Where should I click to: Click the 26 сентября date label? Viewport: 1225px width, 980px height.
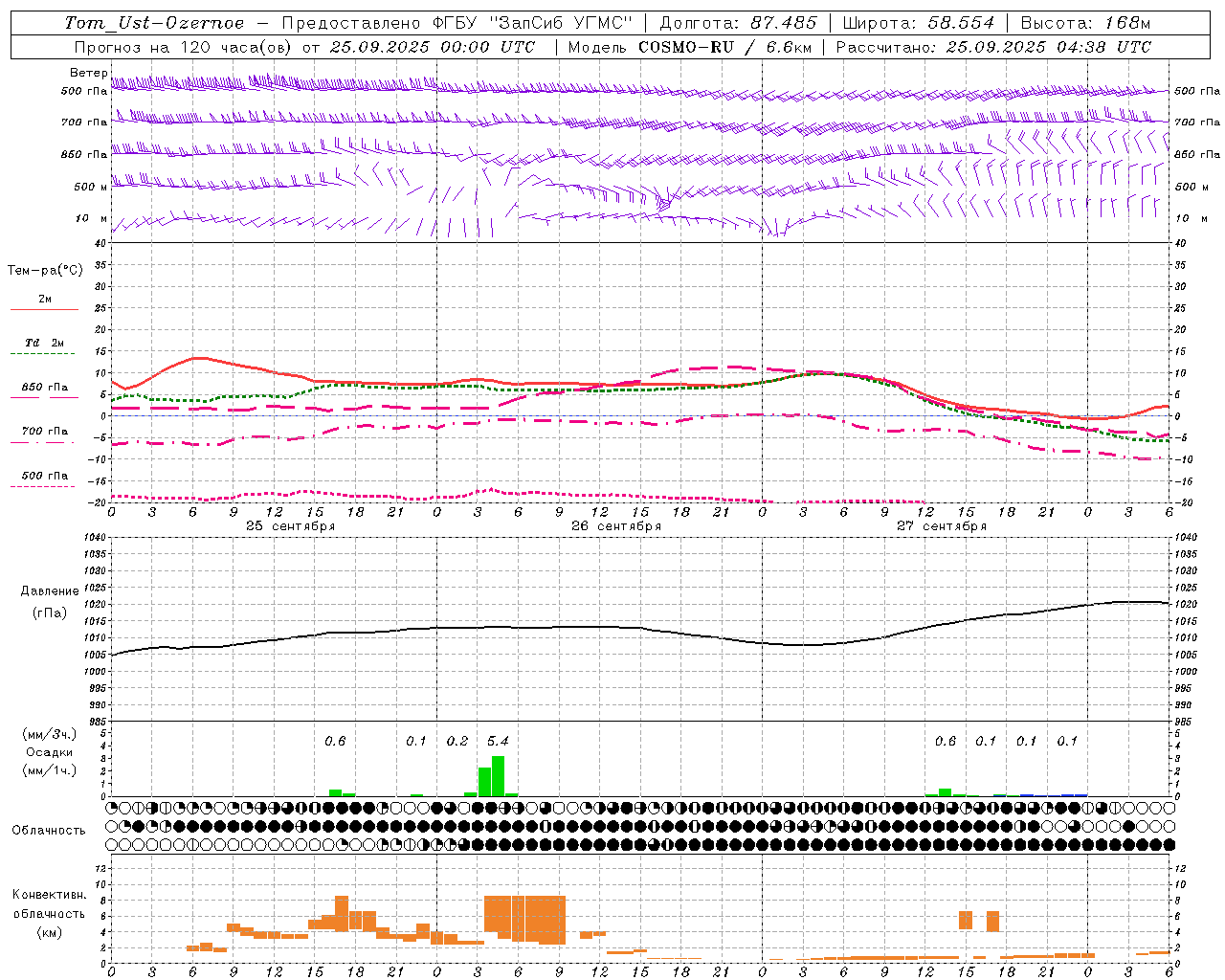615,526
